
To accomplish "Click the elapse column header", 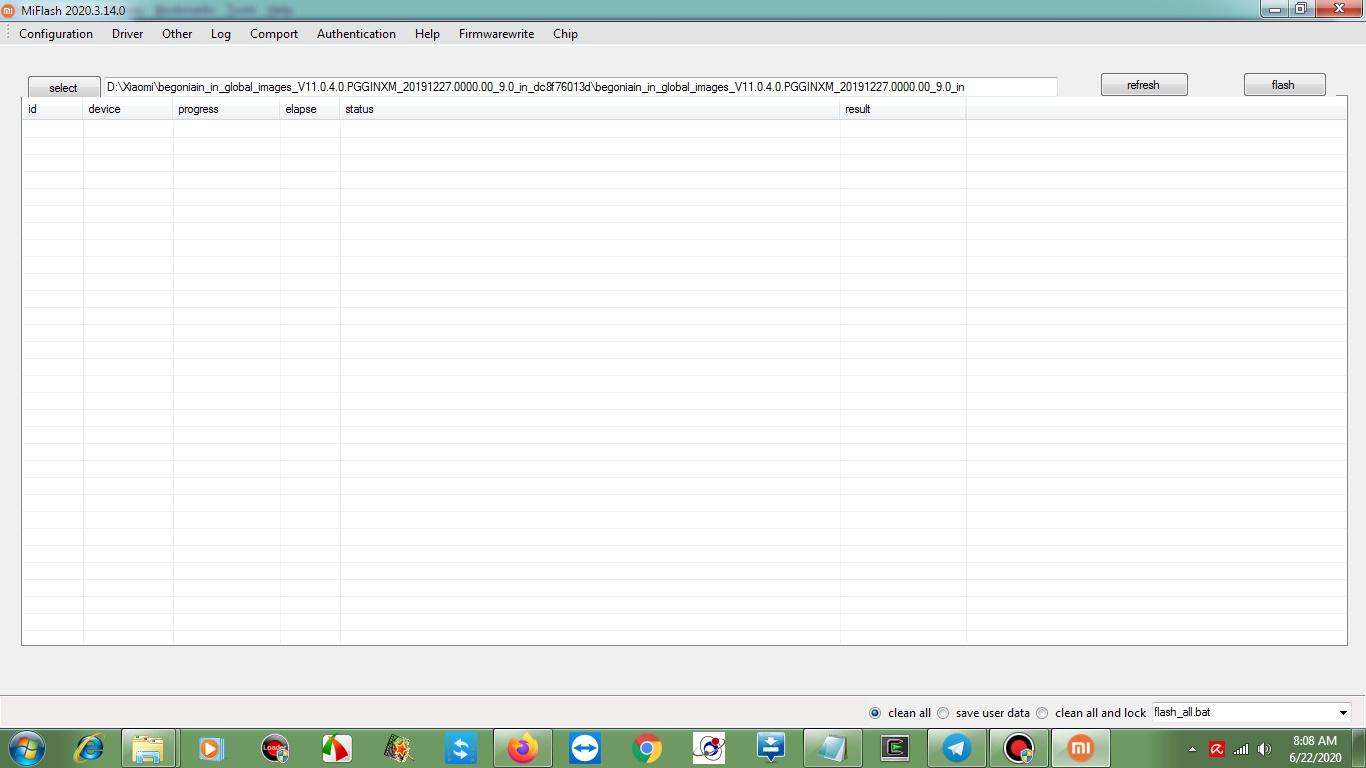I will pos(310,109).
